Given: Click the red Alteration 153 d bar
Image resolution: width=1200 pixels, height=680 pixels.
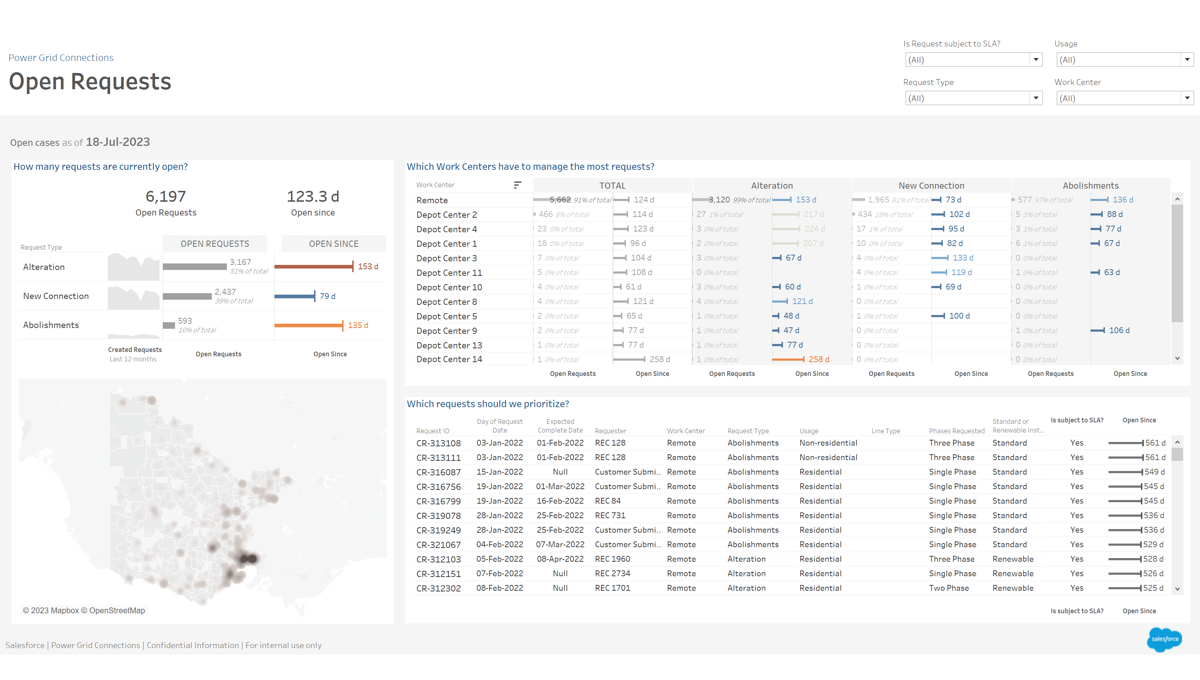Looking at the screenshot, I should (313, 267).
